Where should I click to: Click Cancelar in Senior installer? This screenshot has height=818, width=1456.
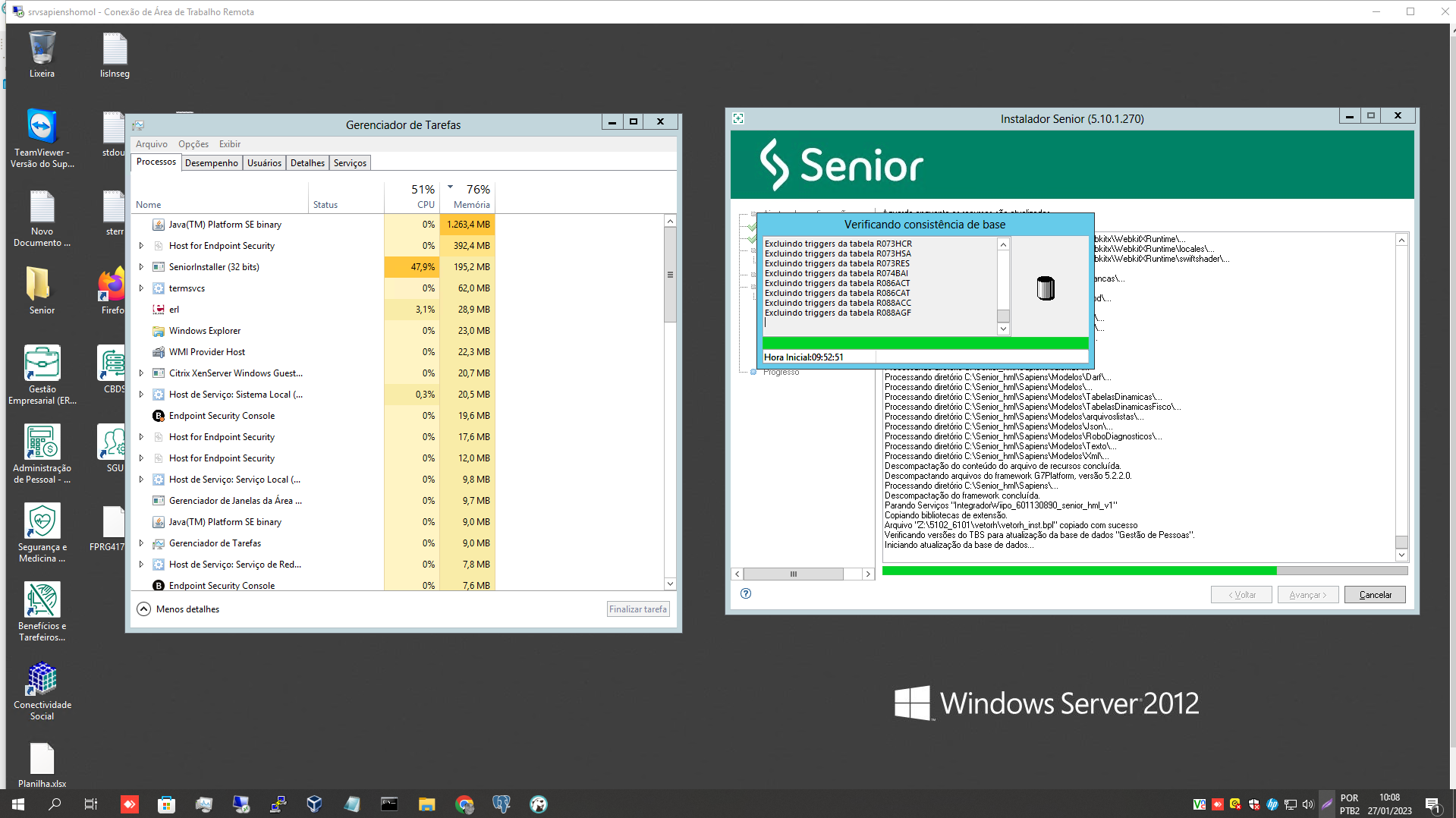[x=1375, y=595]
